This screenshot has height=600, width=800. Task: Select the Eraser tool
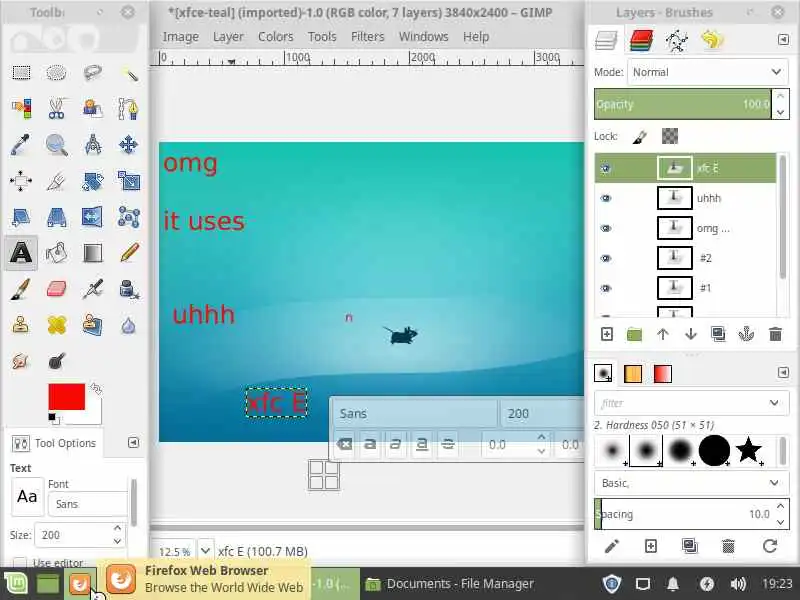(x=56, y=289)
